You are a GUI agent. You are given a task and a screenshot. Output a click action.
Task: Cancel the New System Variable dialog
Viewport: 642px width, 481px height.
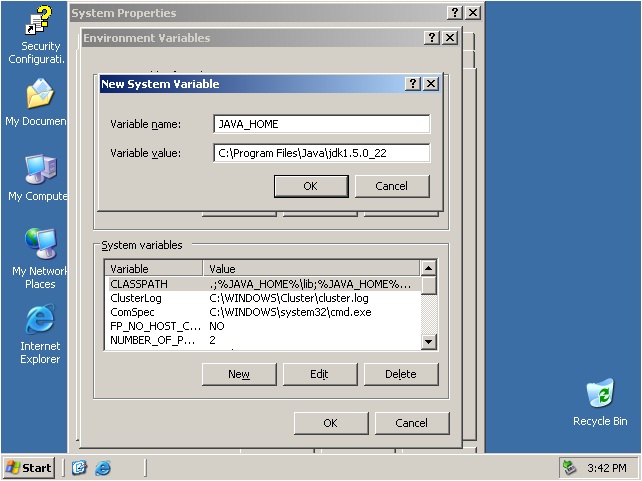pyautogui.click(x=391, y=186)
